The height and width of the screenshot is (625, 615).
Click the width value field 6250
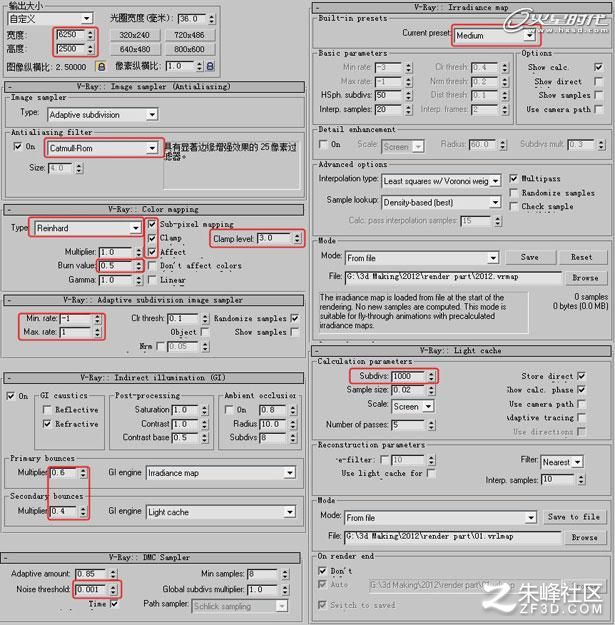pyautogui.click(x=70, y=35)
